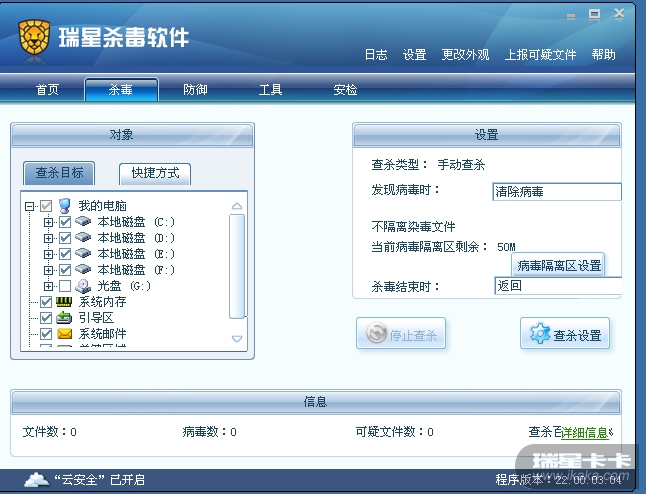
Task: Toggle the 我的电脑 checkbox
Action: click(46, 206)
